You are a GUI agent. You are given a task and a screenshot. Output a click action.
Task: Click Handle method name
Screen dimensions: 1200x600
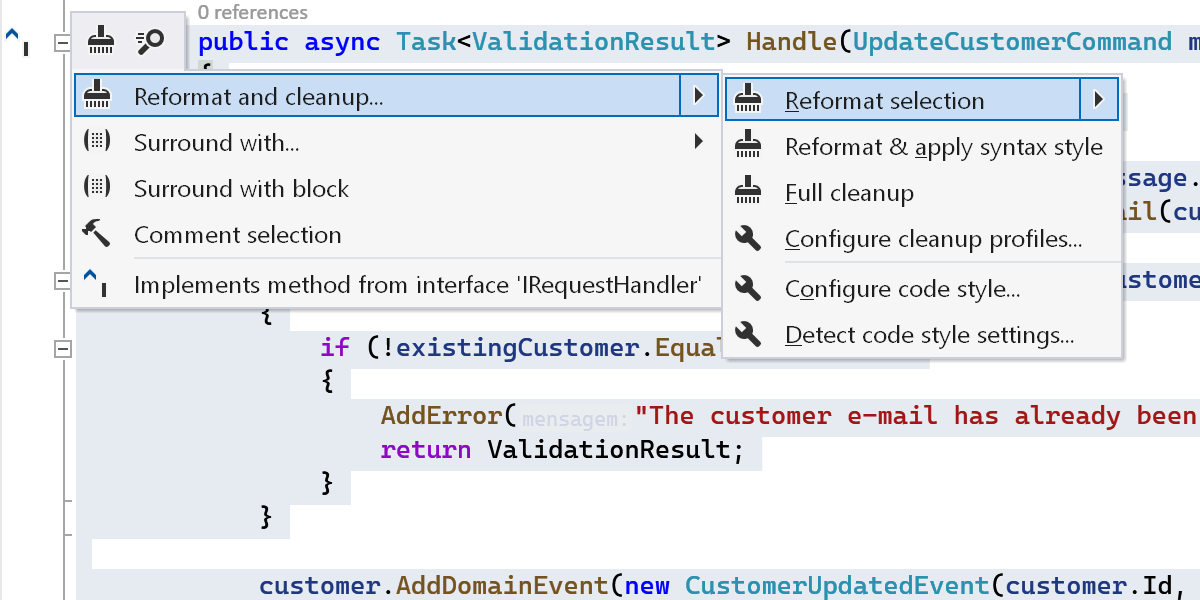pyautogui.click(x=792, y=42)
